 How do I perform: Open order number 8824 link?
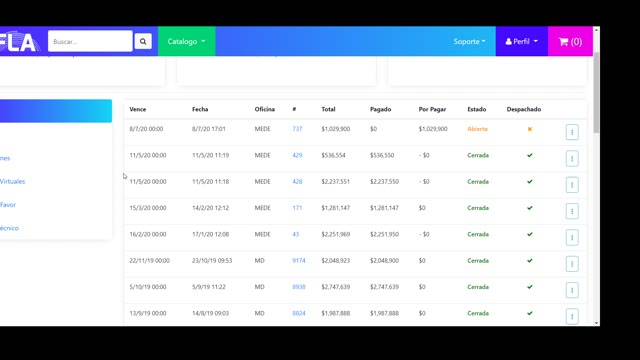299,313
